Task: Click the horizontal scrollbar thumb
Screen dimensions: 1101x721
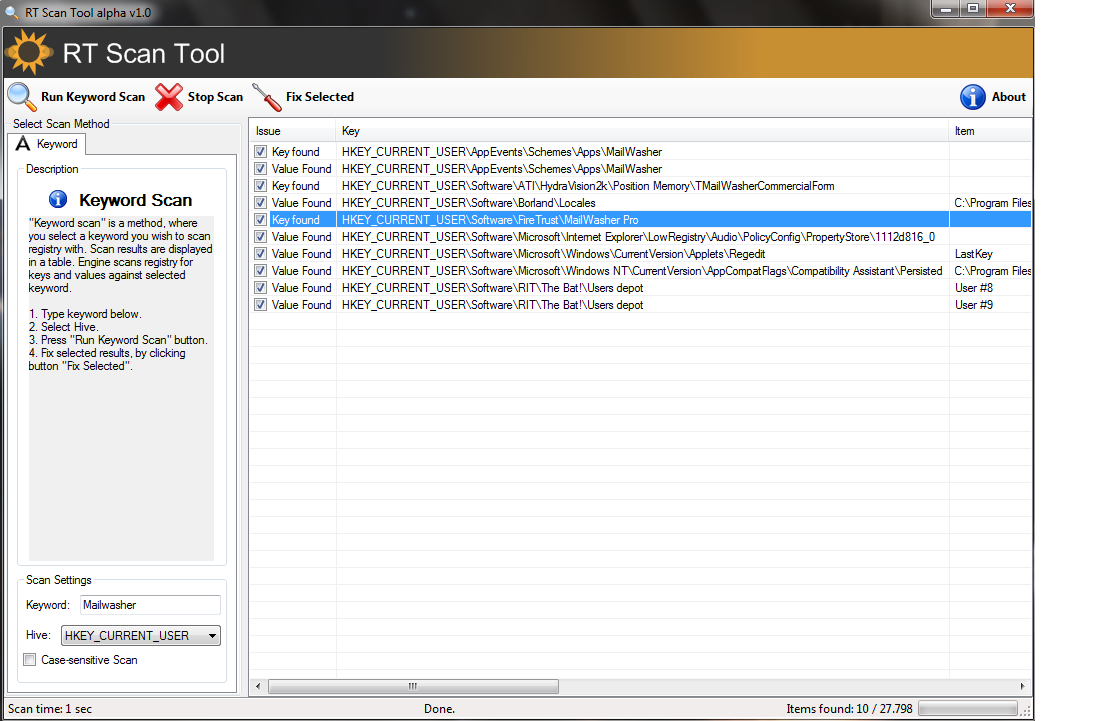Action: (413, 686)
